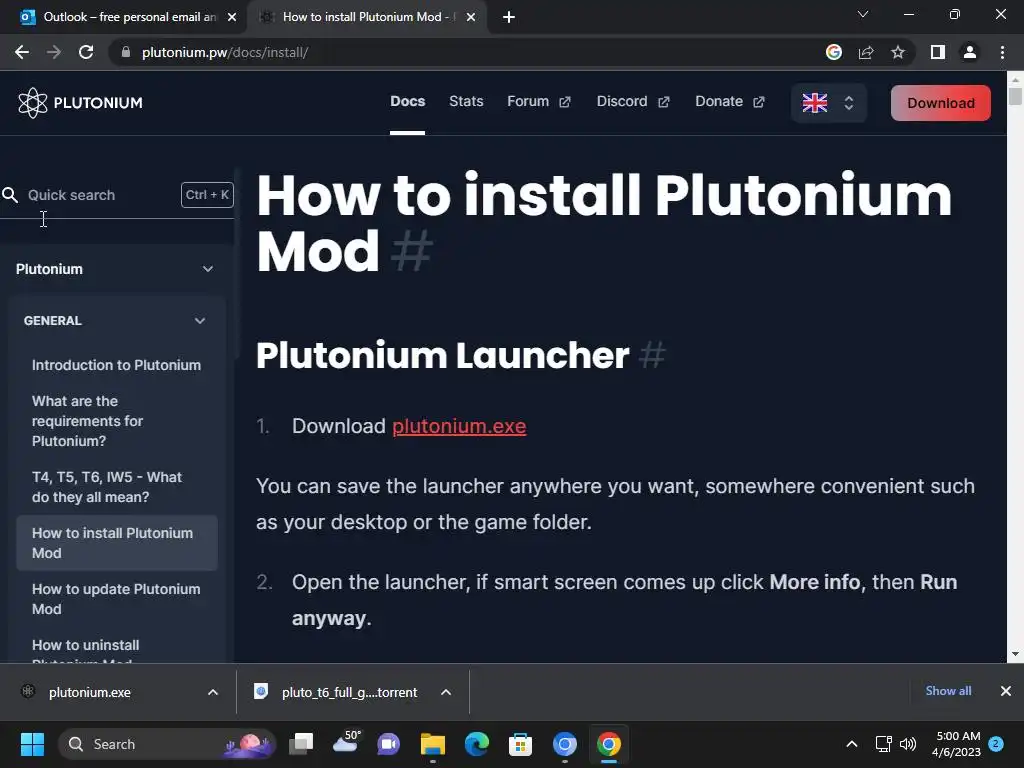The height and width of the screenshot is (768, 1024).
Task: Open Microsoft Store from taskbar
Action: (x=520, y=744)
